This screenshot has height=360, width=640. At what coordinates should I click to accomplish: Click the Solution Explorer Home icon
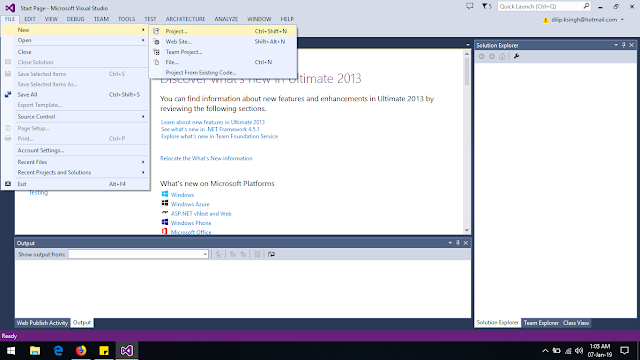502,56
